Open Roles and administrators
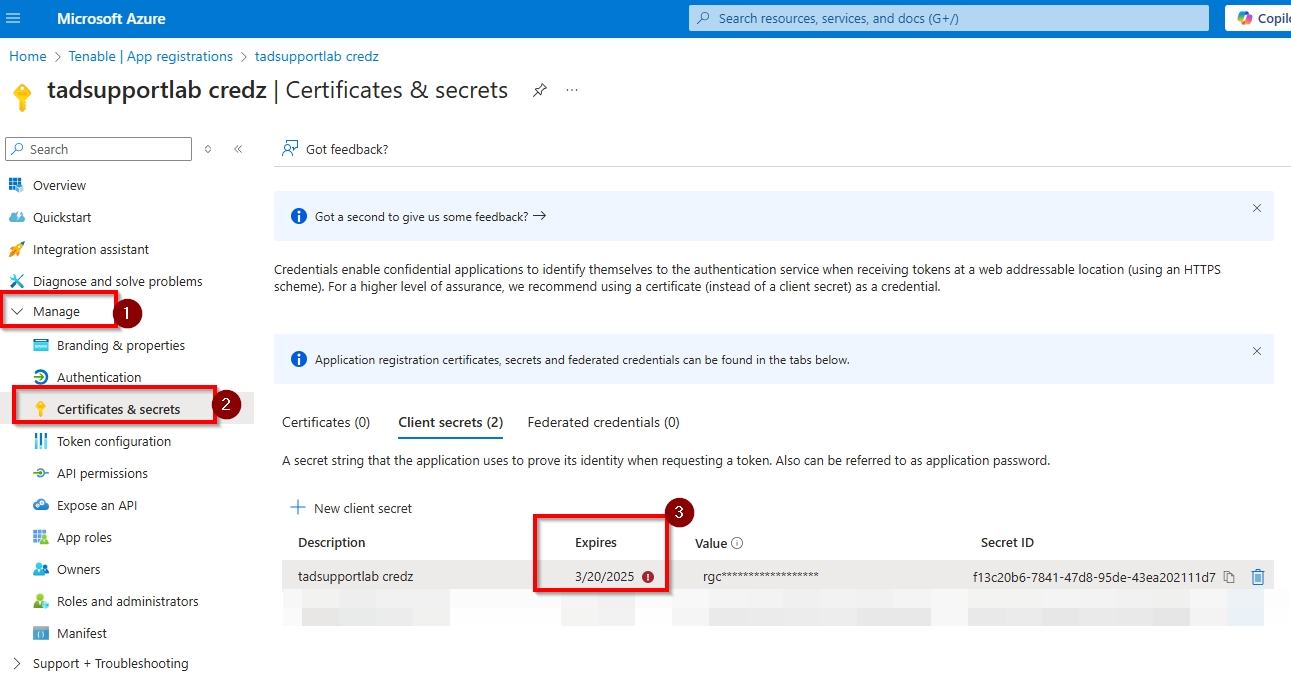 [x=127, y=601]
